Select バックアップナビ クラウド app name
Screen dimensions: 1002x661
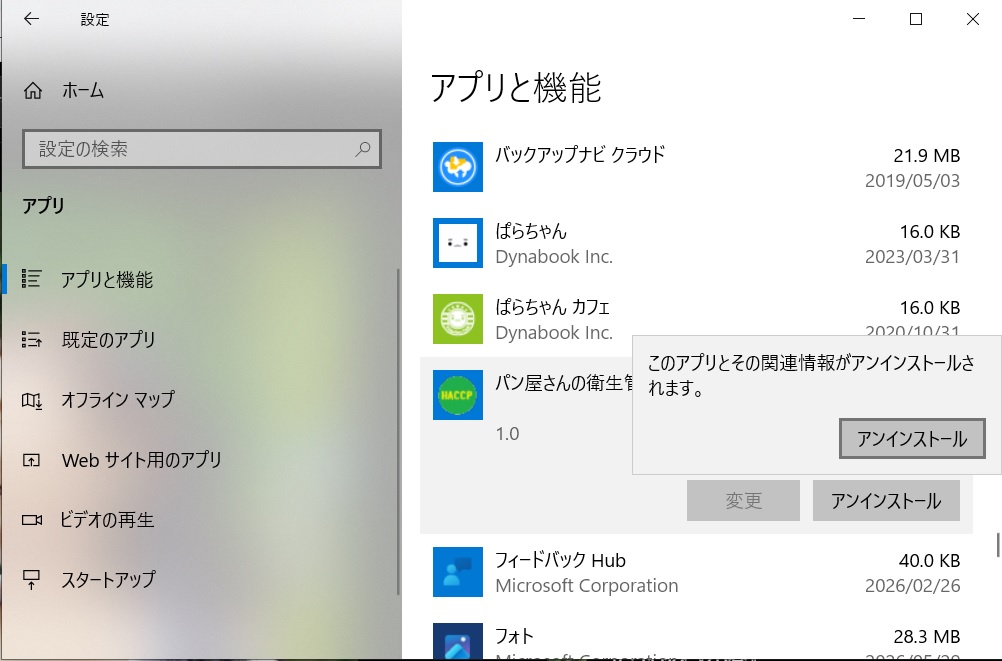(x=580, y=155)
